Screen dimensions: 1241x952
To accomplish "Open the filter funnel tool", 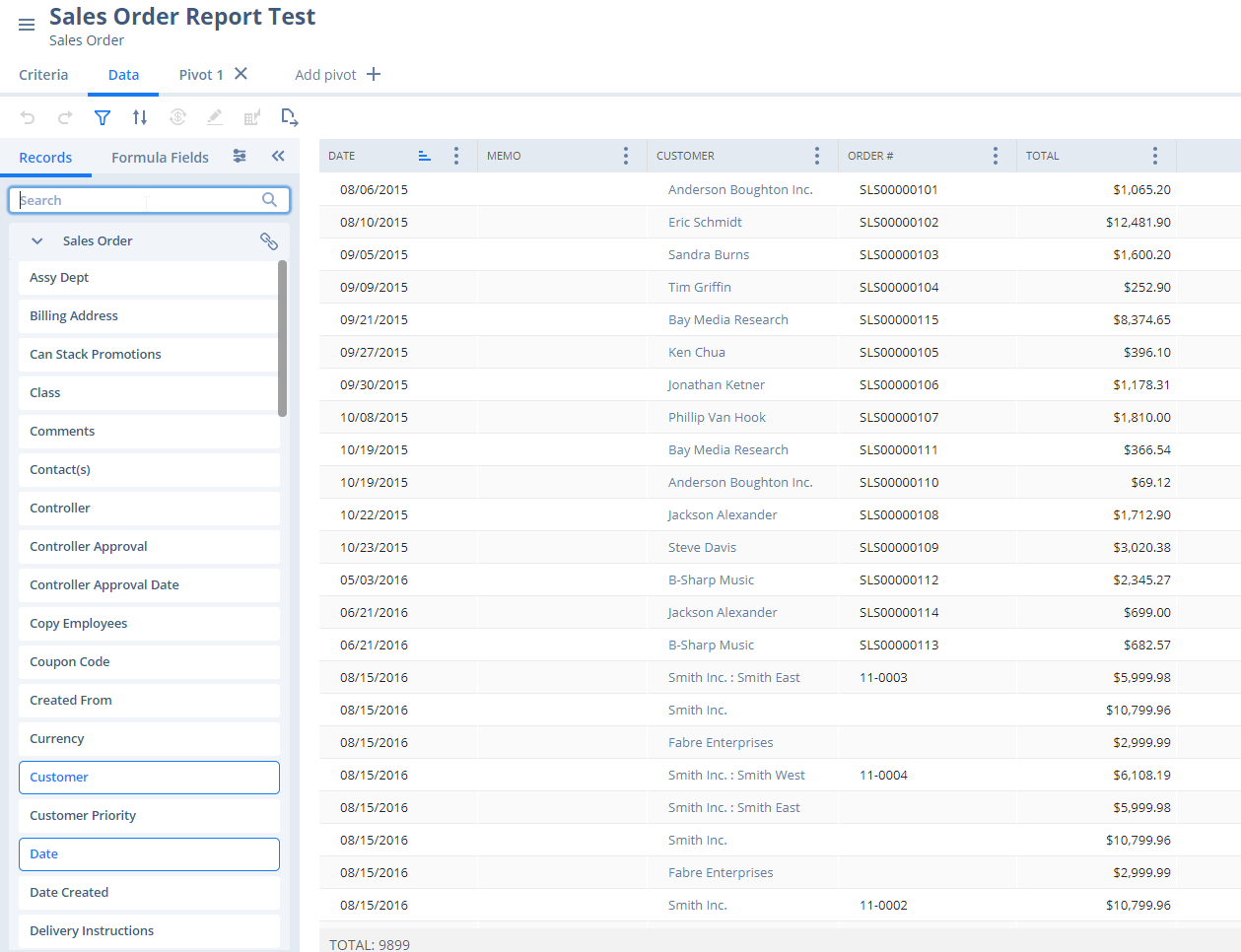I will [103, 117].
